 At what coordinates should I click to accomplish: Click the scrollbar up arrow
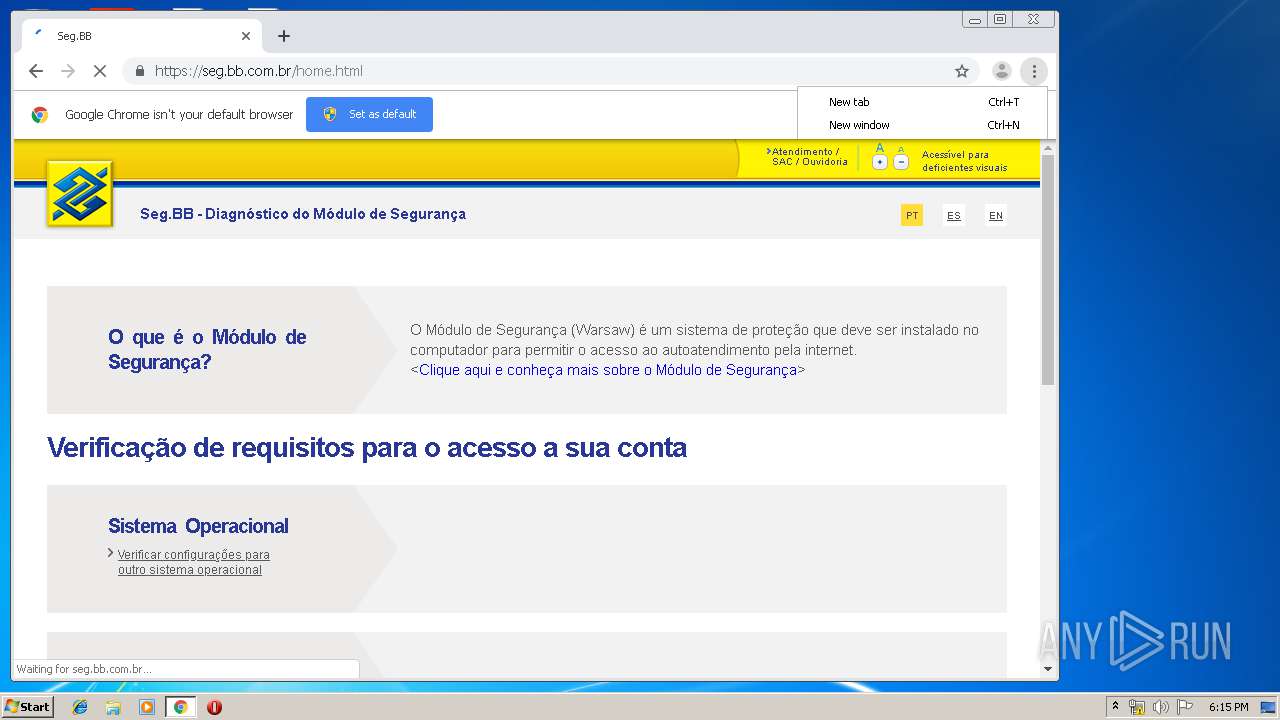[x=1048, y=148]
